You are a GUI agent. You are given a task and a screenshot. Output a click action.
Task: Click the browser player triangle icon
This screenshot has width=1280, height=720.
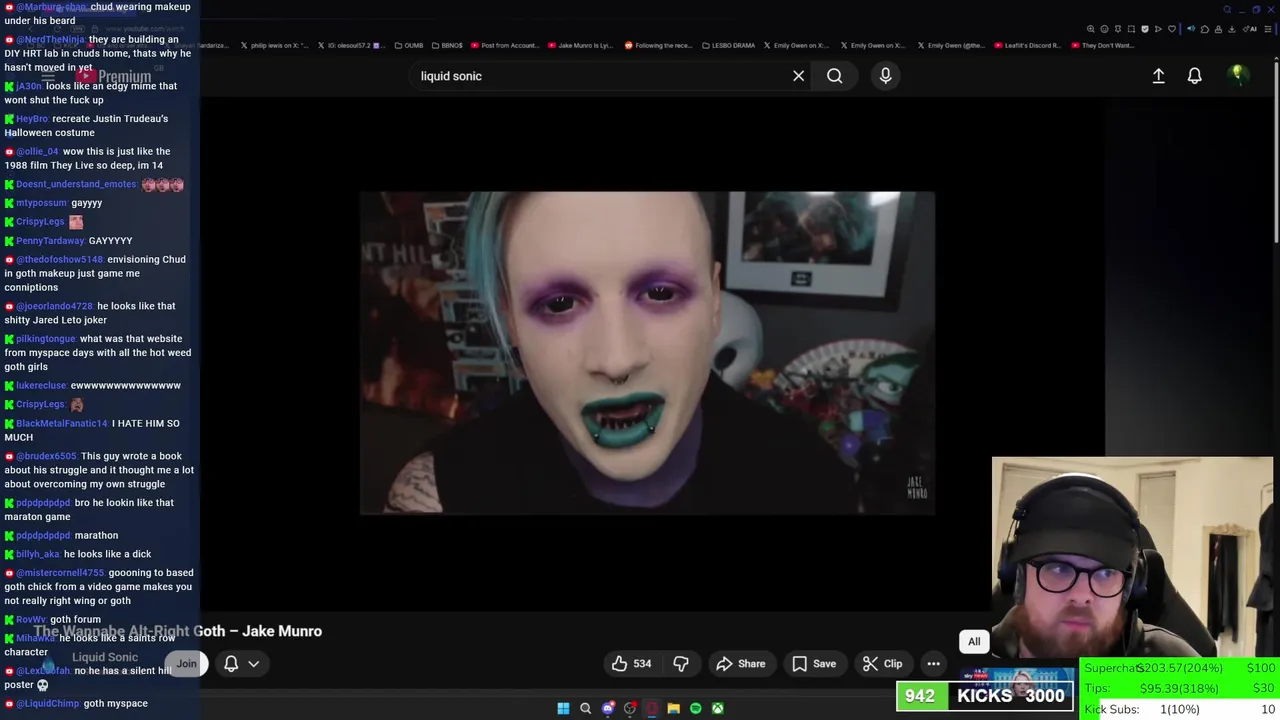coord(1158,29)
